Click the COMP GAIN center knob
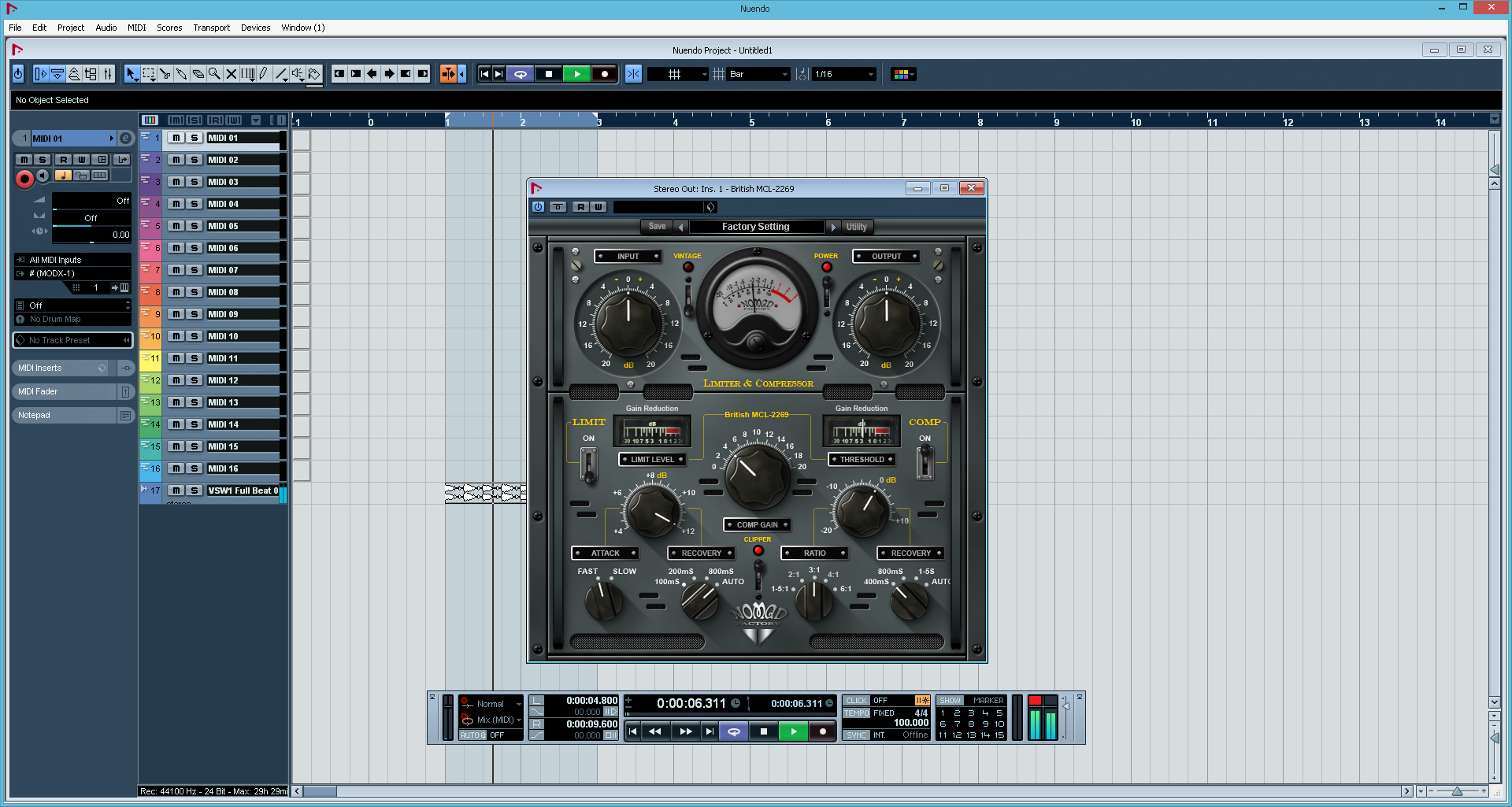1512x807 pixels. (x=757, y=476)
